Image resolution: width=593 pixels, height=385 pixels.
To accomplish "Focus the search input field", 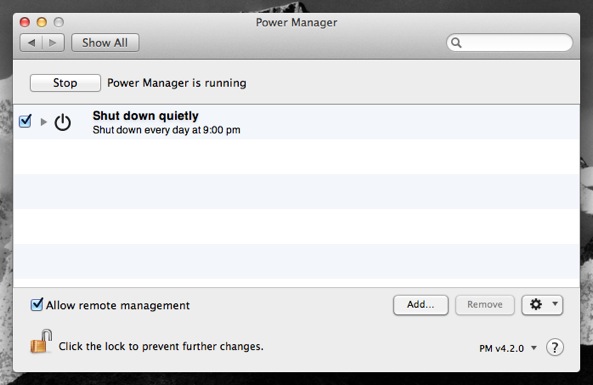I will 509,43.
